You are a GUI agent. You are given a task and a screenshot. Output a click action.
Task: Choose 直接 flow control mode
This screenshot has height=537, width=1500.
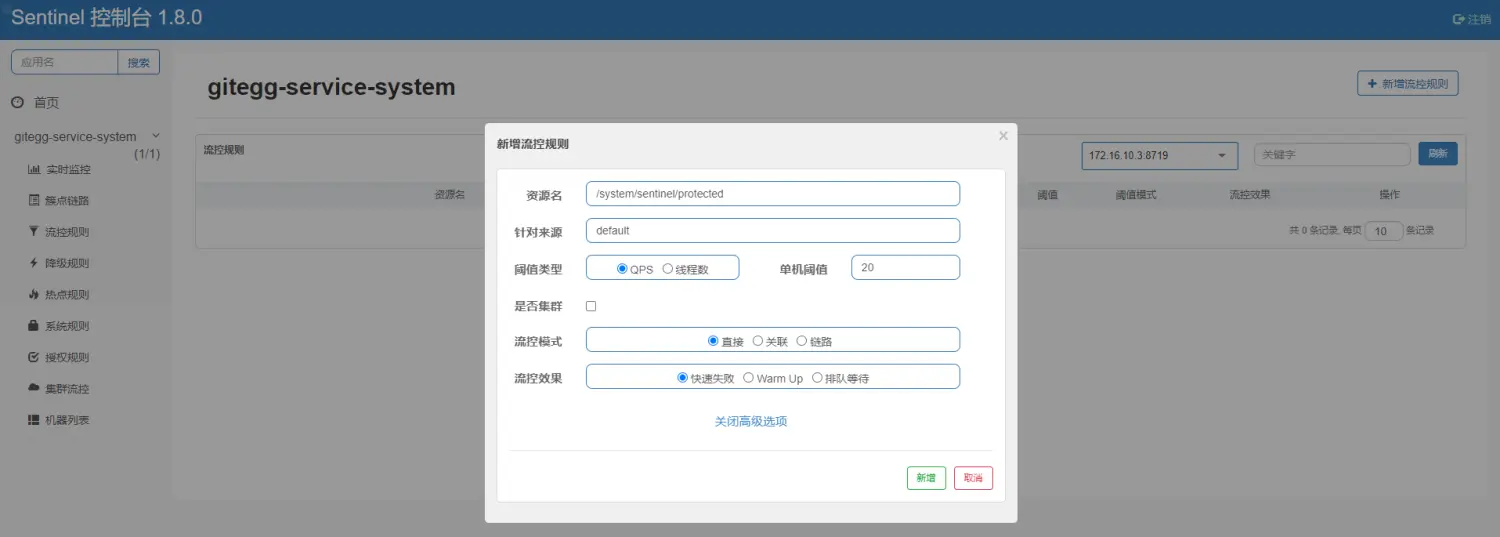[713, 341]
